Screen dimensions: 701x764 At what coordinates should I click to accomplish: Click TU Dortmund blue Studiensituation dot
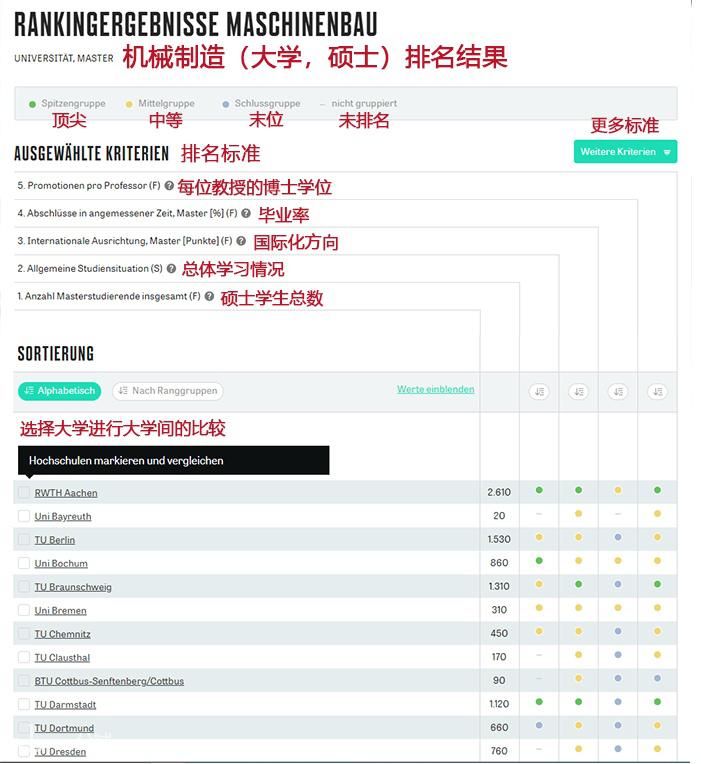point(539,726)
